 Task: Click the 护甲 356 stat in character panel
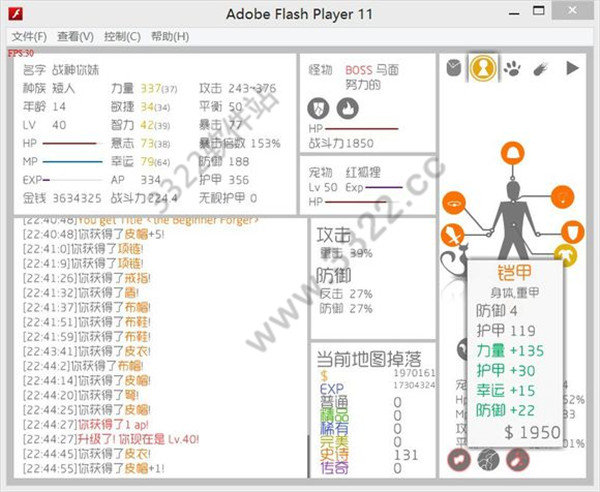224,180
